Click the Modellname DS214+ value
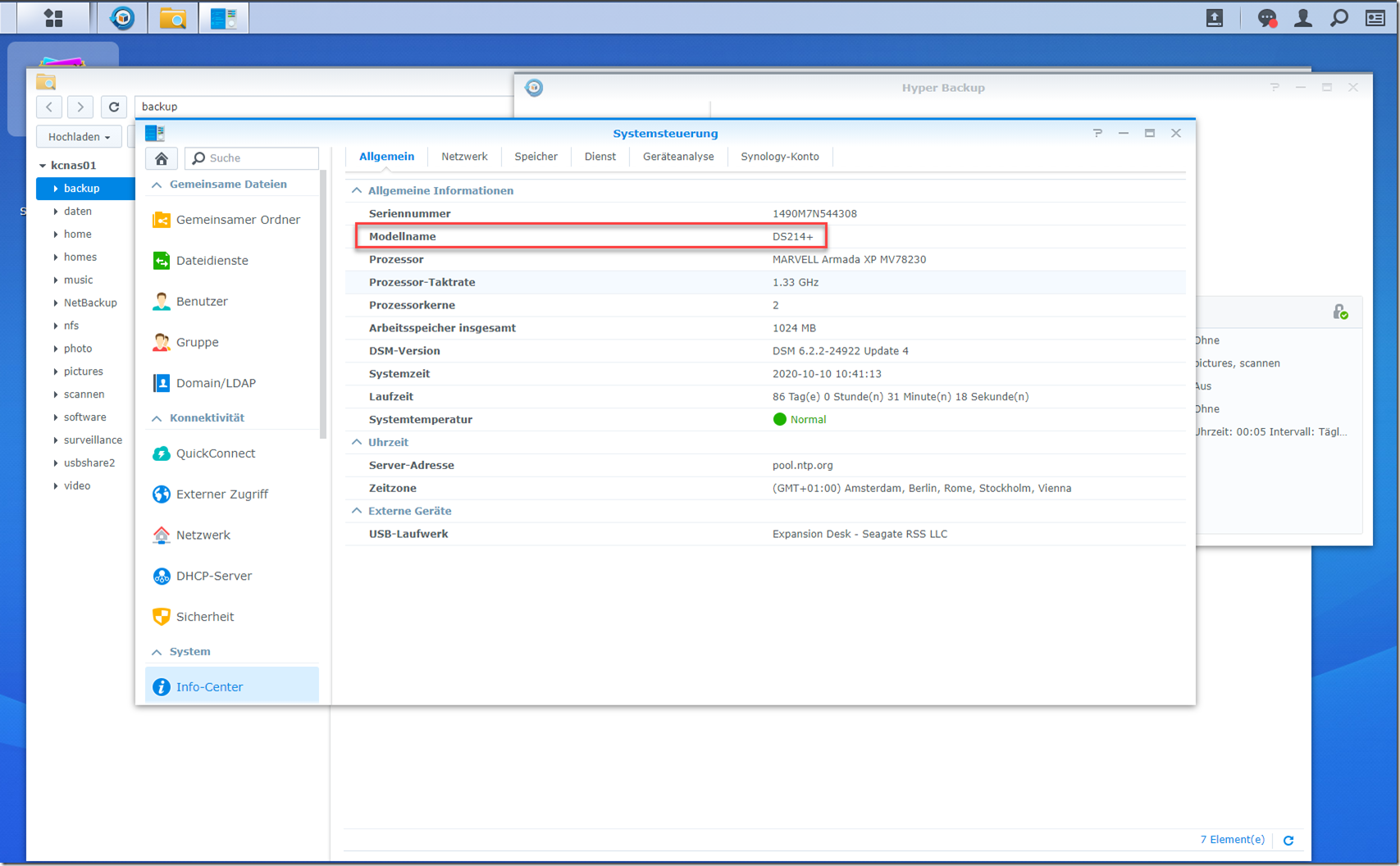The width and height of the screenshot is (1400, 866). coord(792,237)
